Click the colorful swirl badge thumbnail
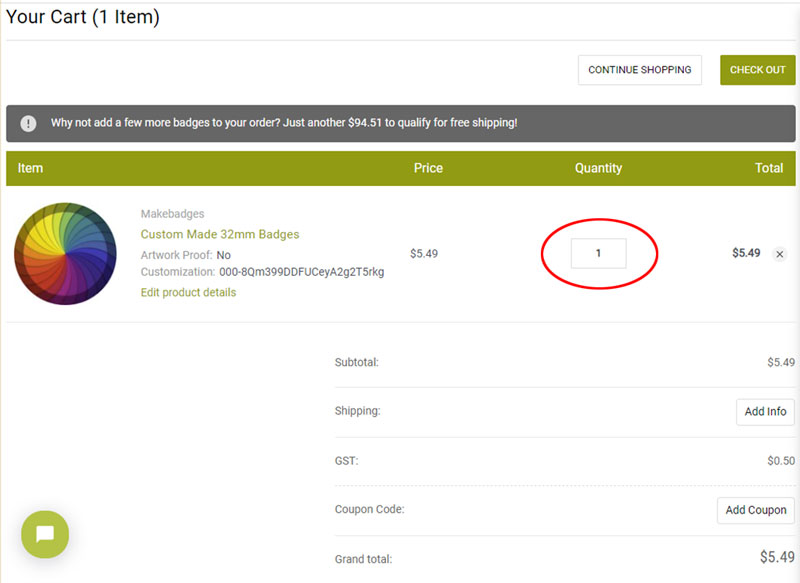800x583 pixels. pyautogui.click(x=66, y=254)
